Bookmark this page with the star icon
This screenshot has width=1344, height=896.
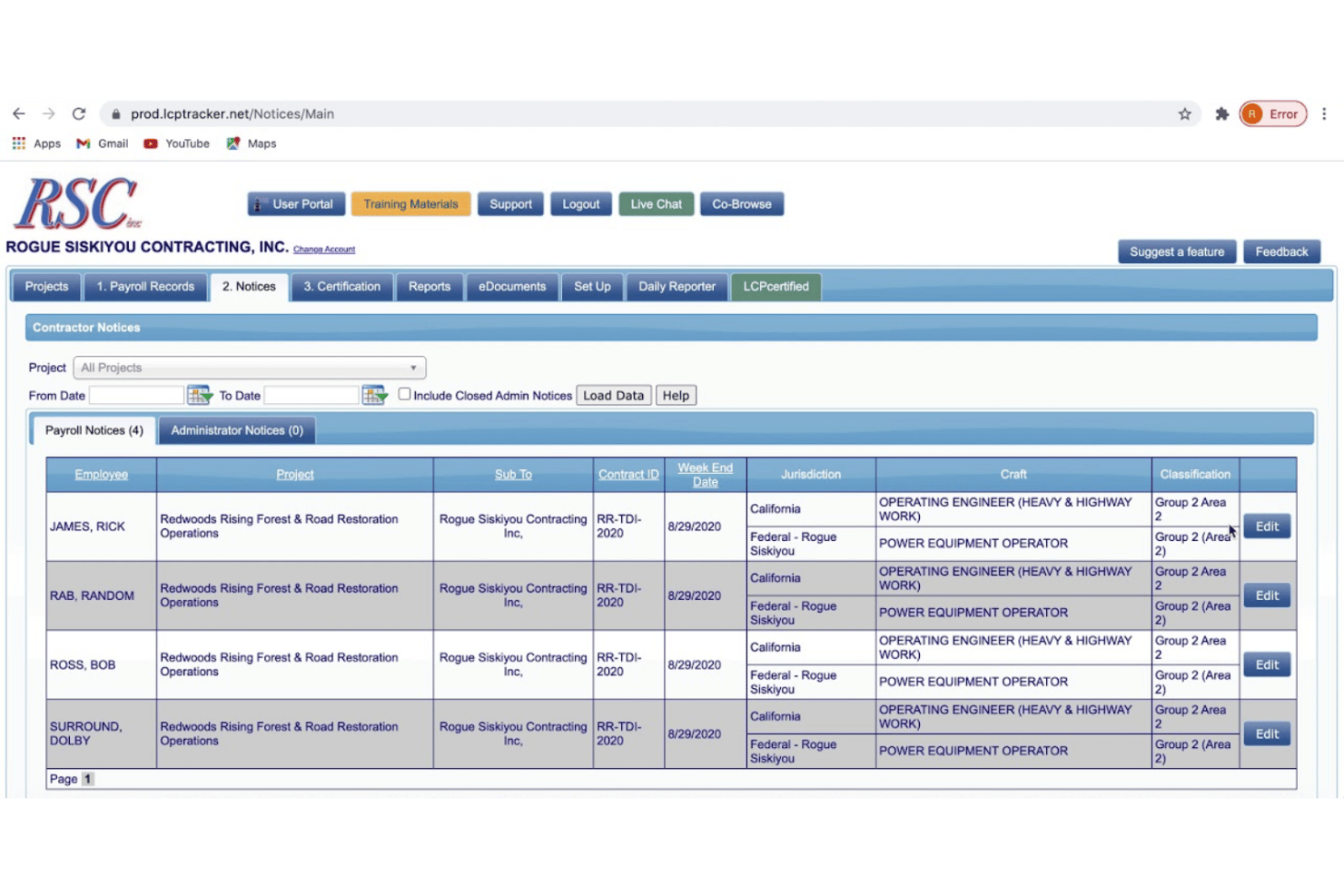pyautogui.click(x=1185, y=113)
